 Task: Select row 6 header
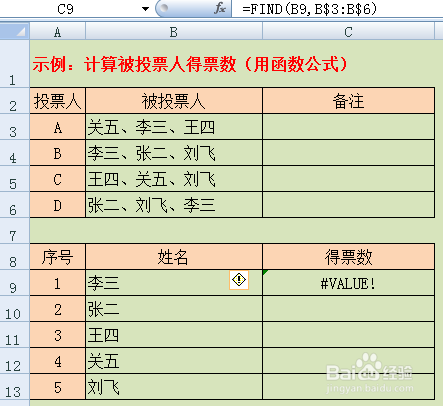click(x=14, y=205)
